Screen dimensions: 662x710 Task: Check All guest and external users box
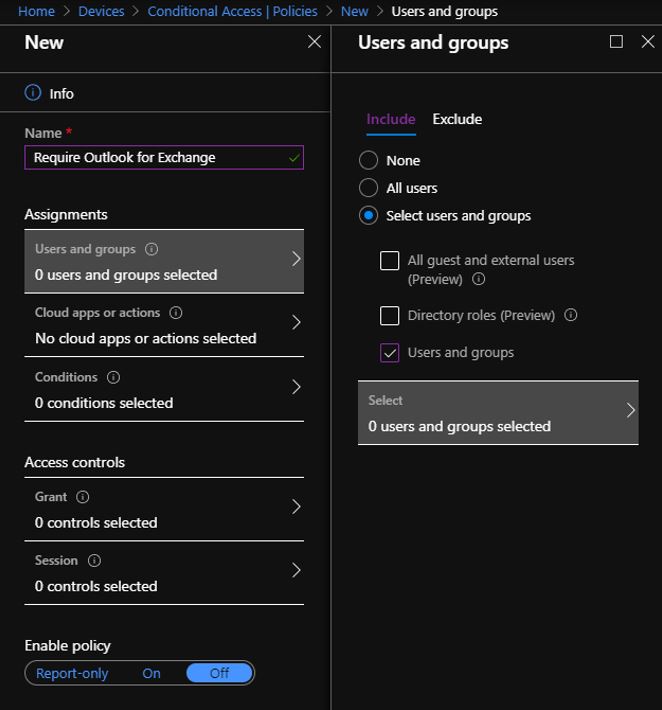click(389, 260)
